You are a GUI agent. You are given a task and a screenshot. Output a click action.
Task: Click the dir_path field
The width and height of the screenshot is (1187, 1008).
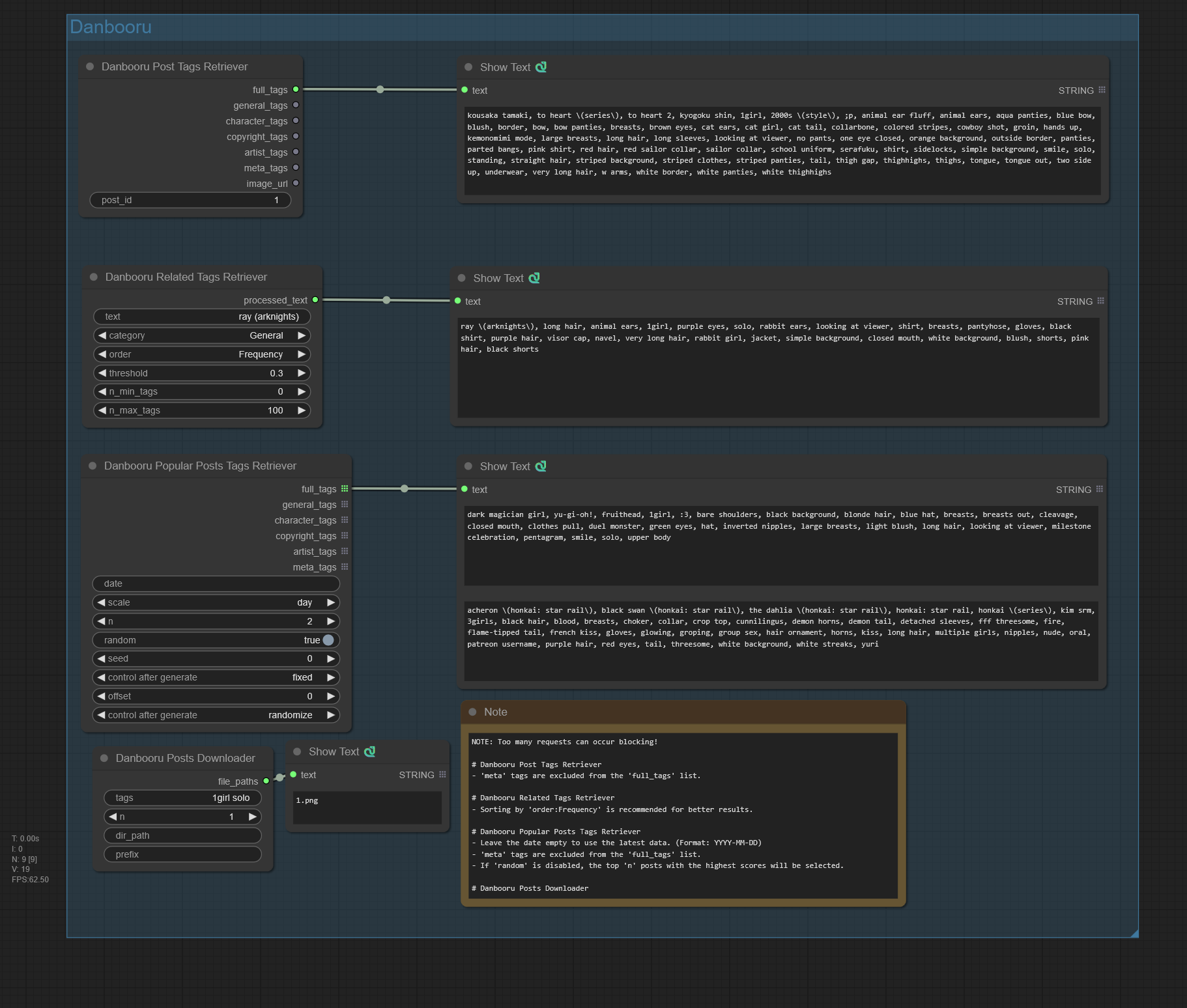point(183,835)
